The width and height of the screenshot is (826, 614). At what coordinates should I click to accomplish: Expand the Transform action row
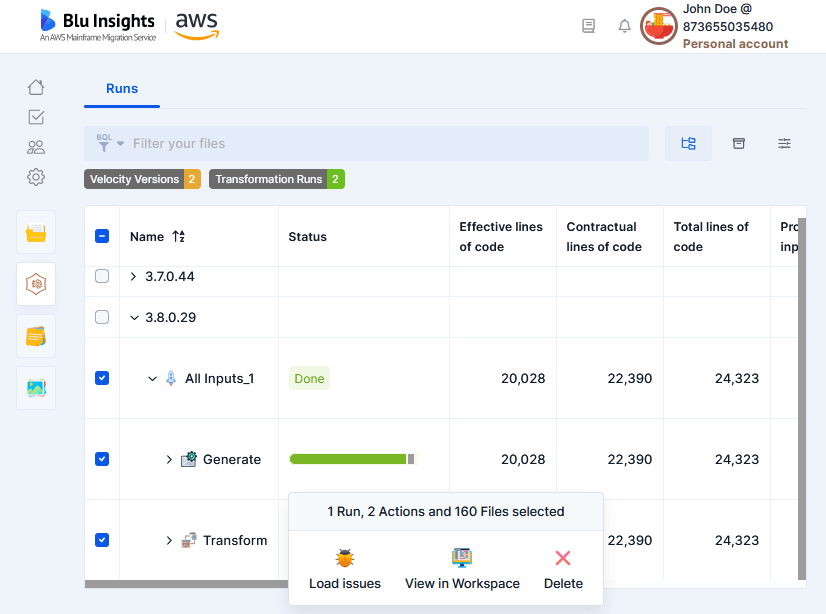pyautogui.click(x=169, y=541)
